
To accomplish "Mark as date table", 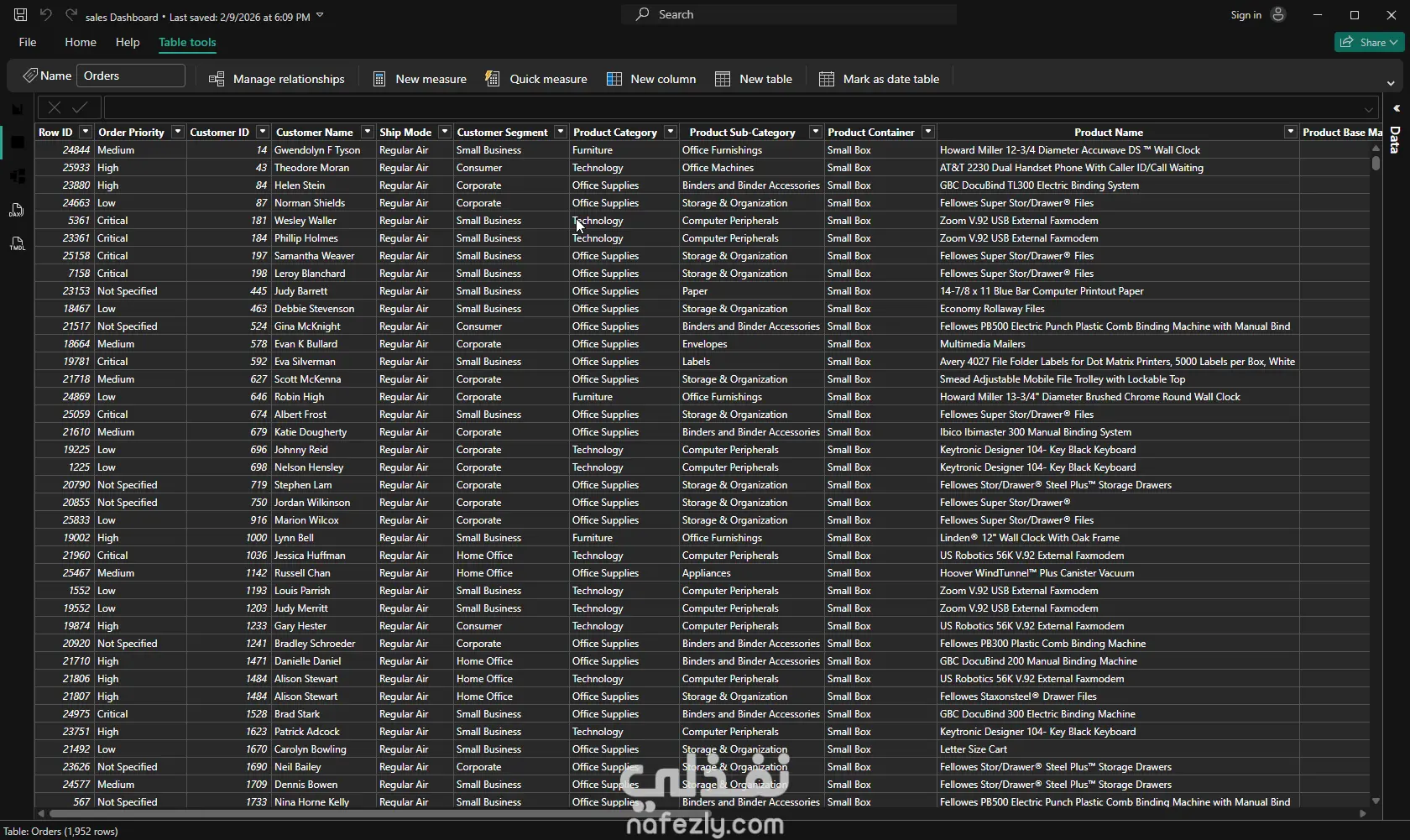I will pos(879,79).
